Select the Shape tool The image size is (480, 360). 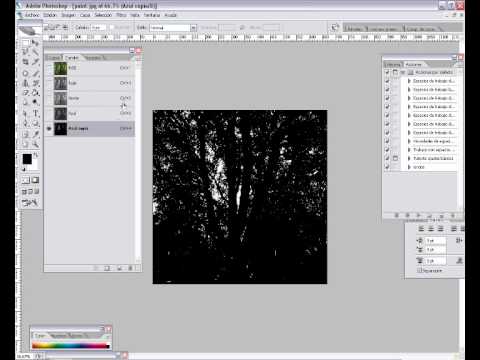[35, 124]
